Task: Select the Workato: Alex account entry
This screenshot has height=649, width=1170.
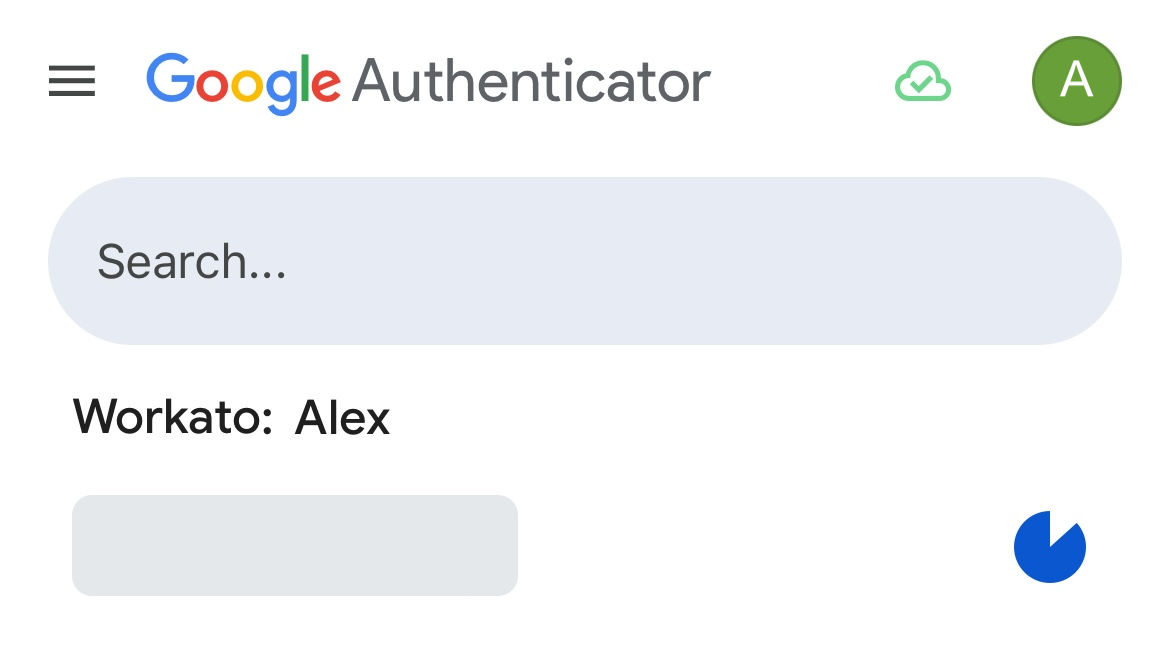Action: click(x=230, y=417)
